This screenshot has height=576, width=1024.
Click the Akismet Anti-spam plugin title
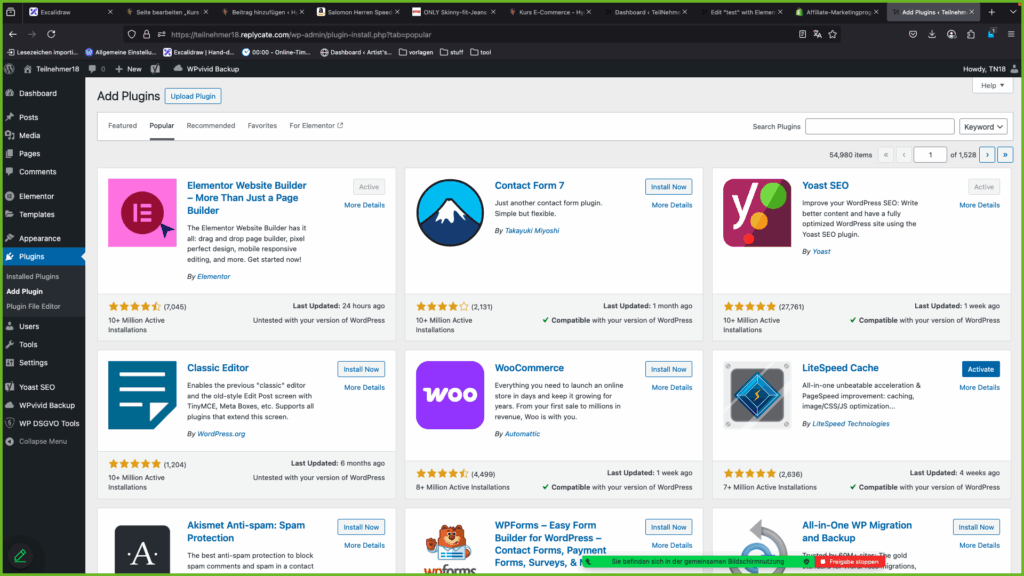tap(246, 532)
